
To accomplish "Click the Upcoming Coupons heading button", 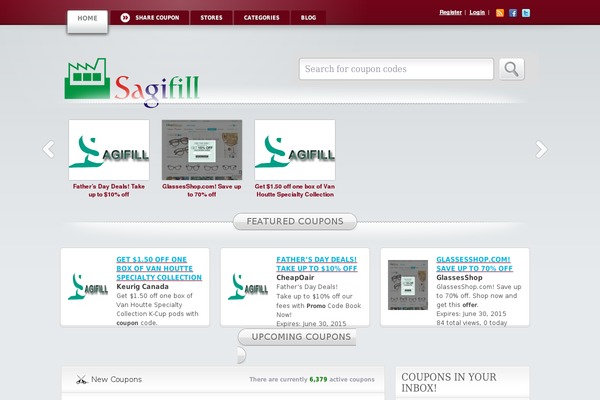I will [x=297, y=337].
